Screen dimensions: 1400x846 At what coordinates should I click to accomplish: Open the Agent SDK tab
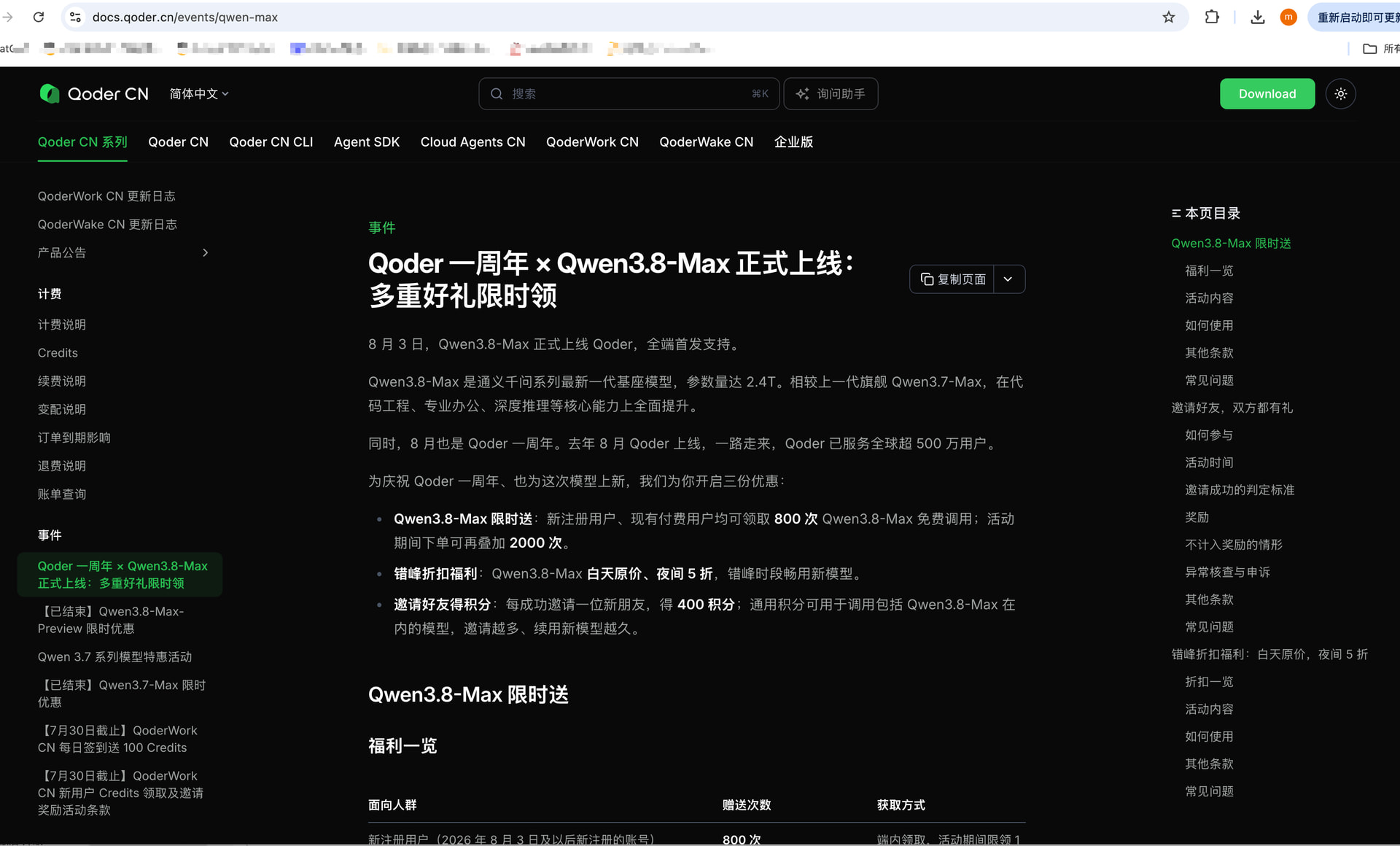(367, 142)
